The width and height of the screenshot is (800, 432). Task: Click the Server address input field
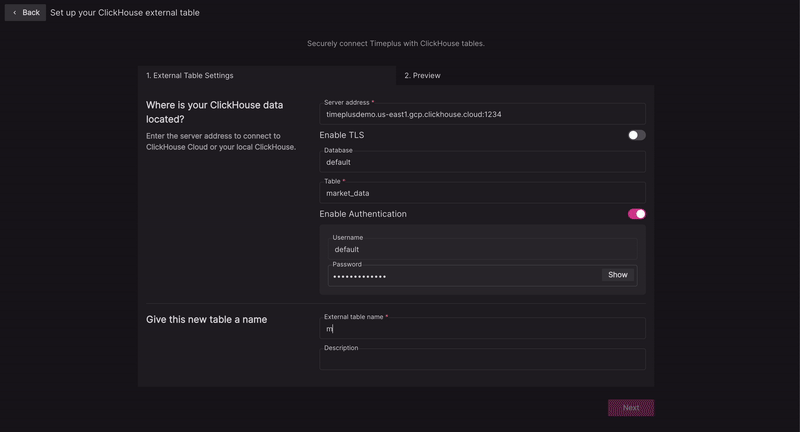pyautogui.click(x=482, y=114)
